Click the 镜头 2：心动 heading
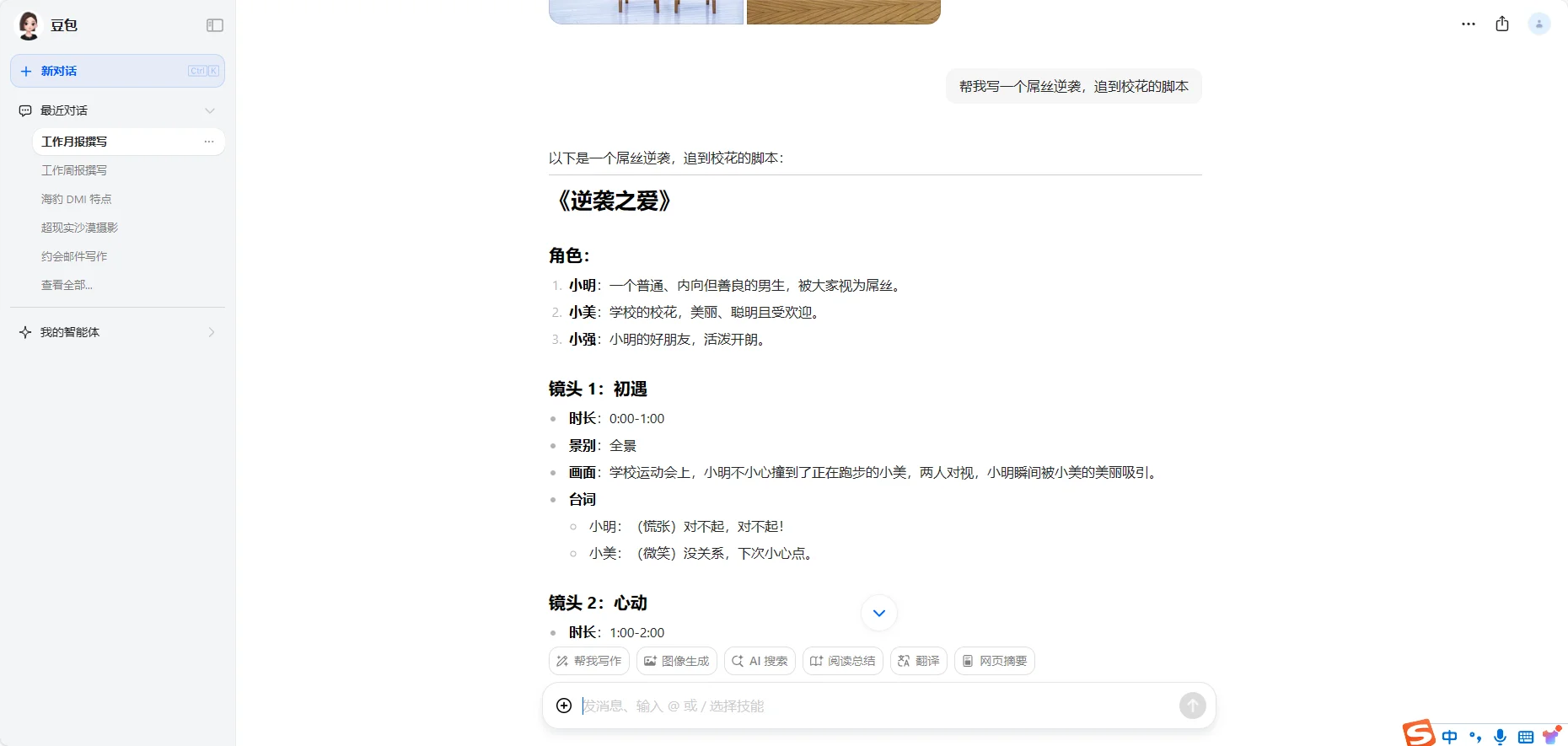 tap(598, 603)
